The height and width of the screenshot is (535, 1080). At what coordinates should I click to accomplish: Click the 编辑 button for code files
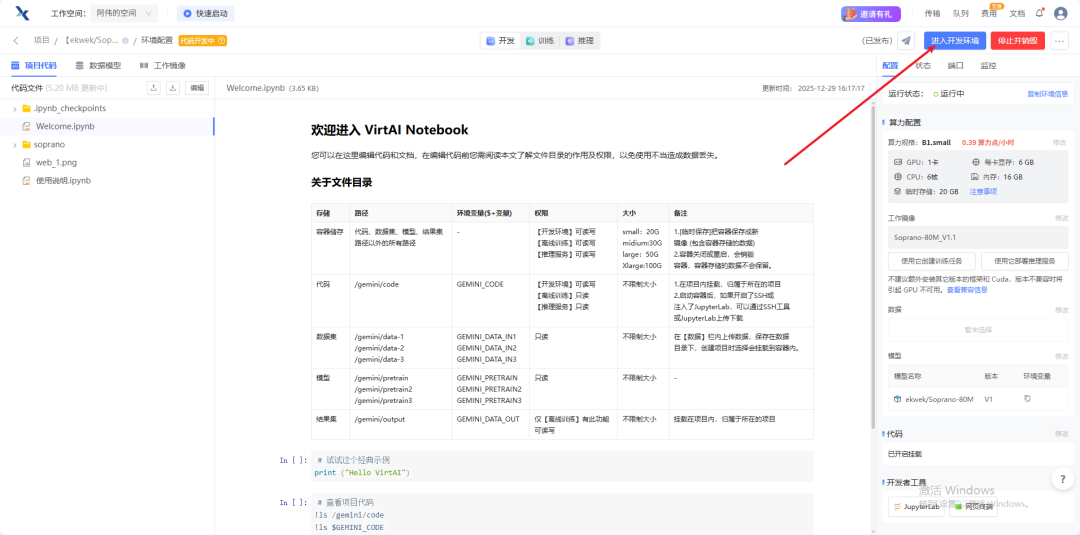click(197, 88)
